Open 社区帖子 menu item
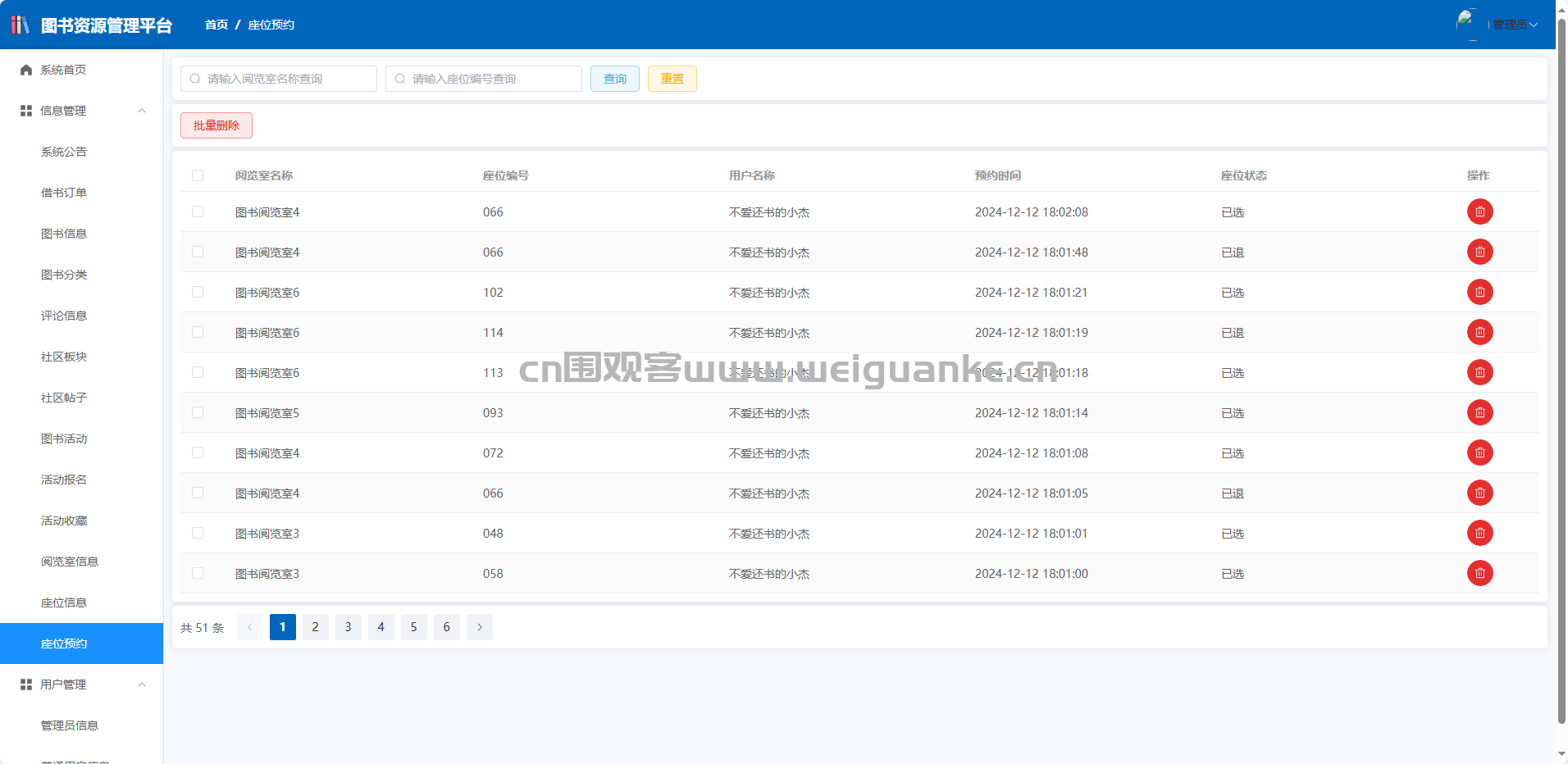The width and height of the screenshot is (1568, 764). pyautogui.click(x=82, y=398)
